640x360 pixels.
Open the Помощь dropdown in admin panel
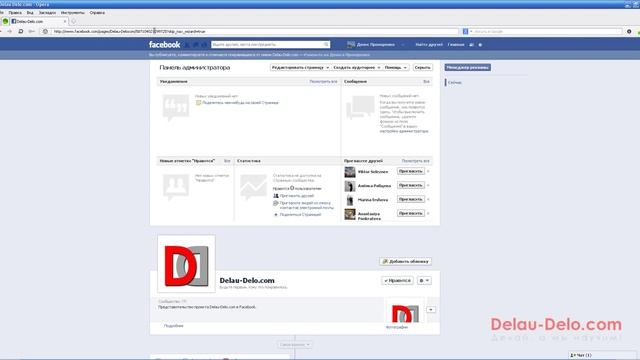click(396, 67)
